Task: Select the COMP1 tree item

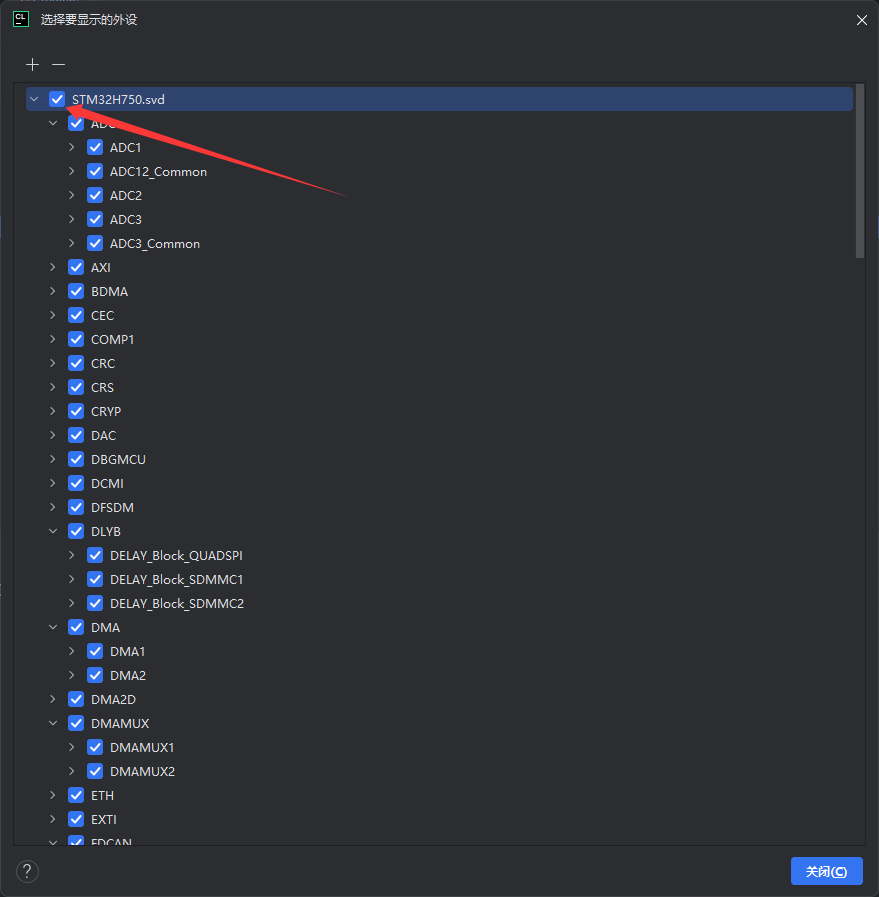Action: (113, 340)
